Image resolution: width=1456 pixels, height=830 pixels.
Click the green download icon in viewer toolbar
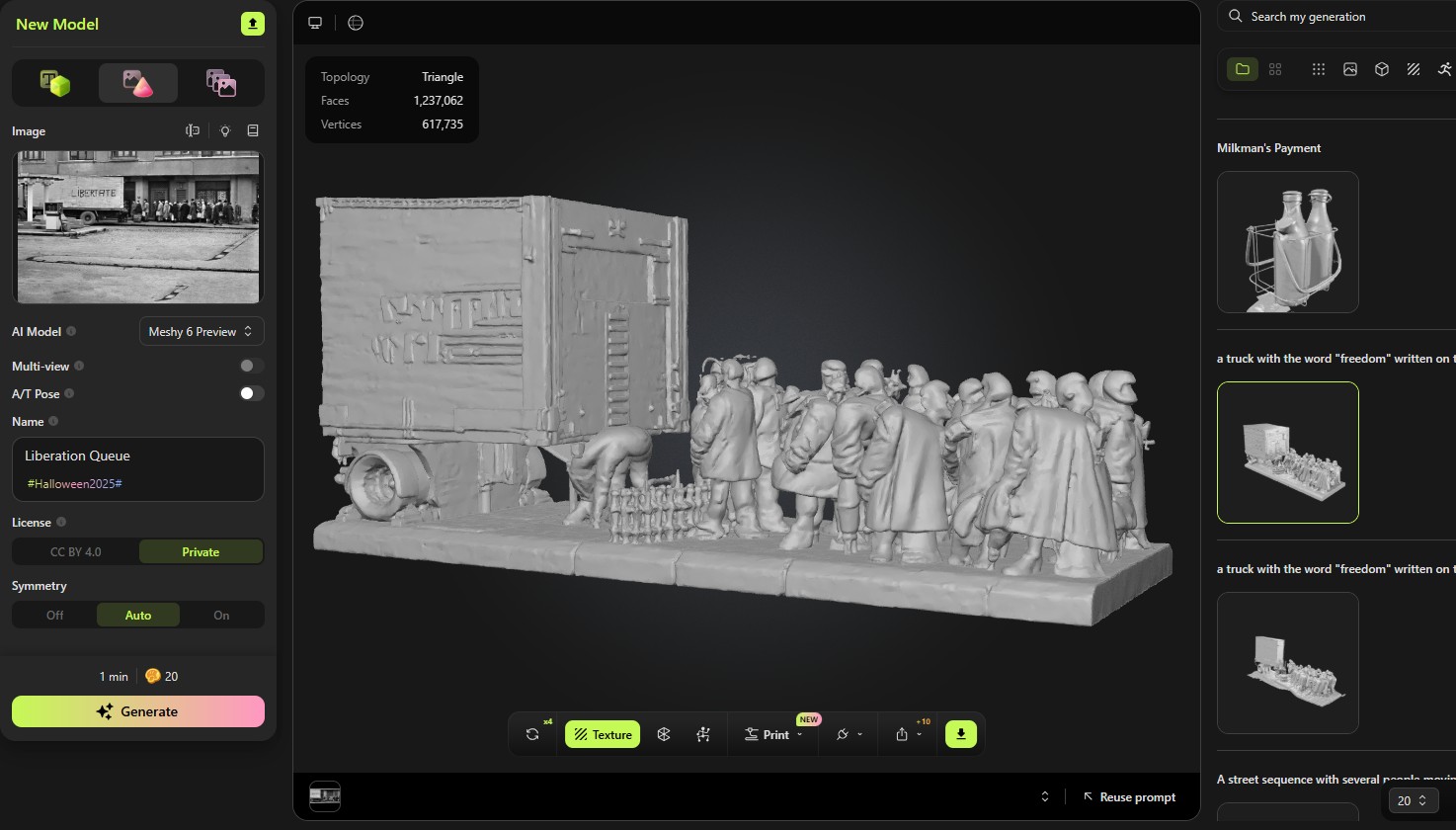960,734
